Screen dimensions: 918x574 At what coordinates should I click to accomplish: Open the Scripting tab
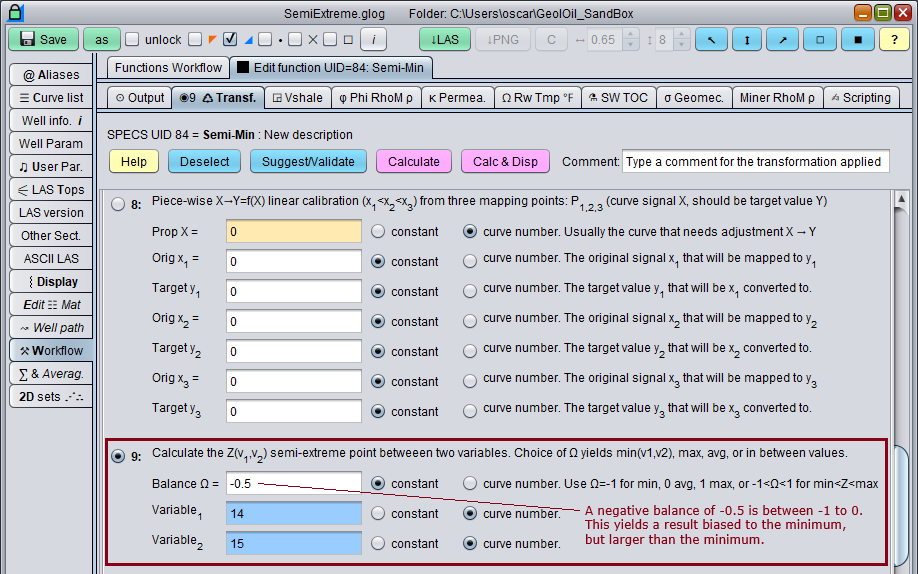pyautogui.click(x=862, y=98)
